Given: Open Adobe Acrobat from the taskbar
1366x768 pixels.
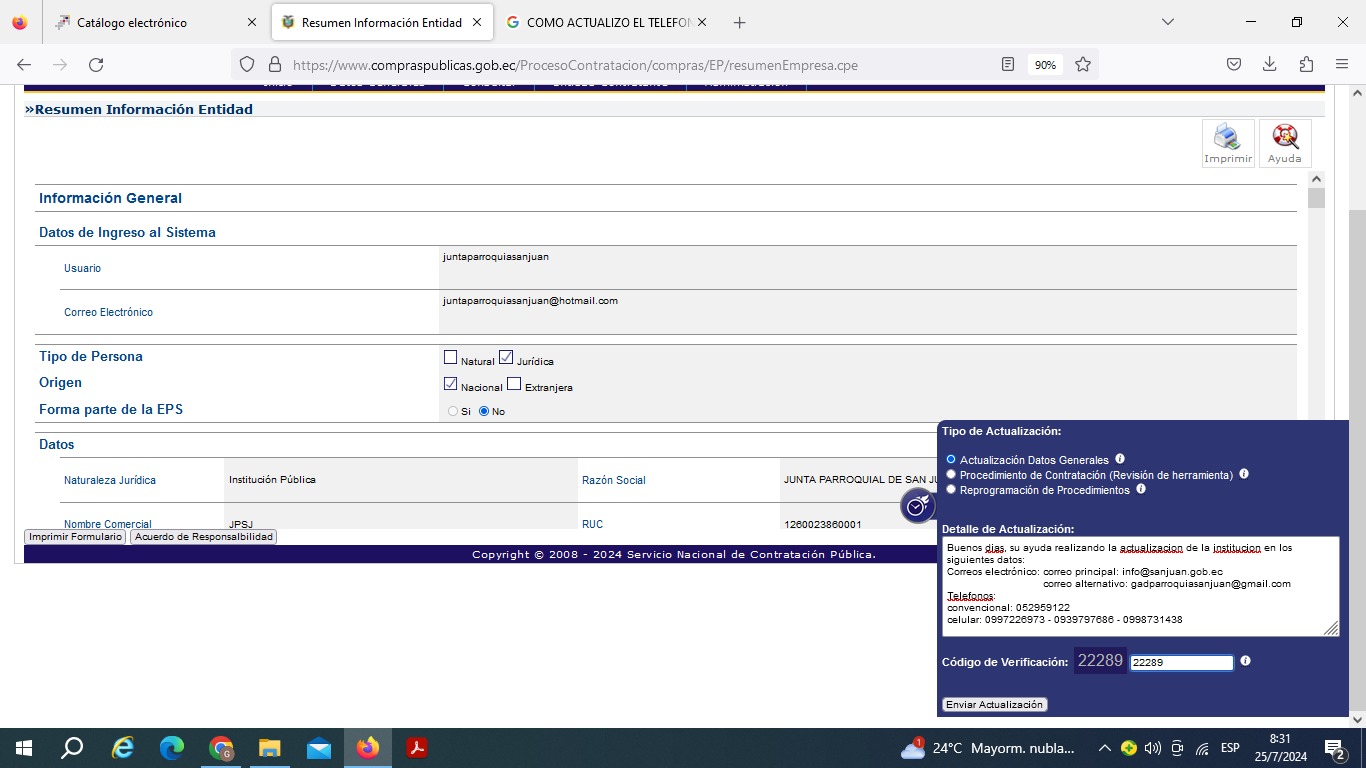Looking at the screenshot, I should click(416, 748).
